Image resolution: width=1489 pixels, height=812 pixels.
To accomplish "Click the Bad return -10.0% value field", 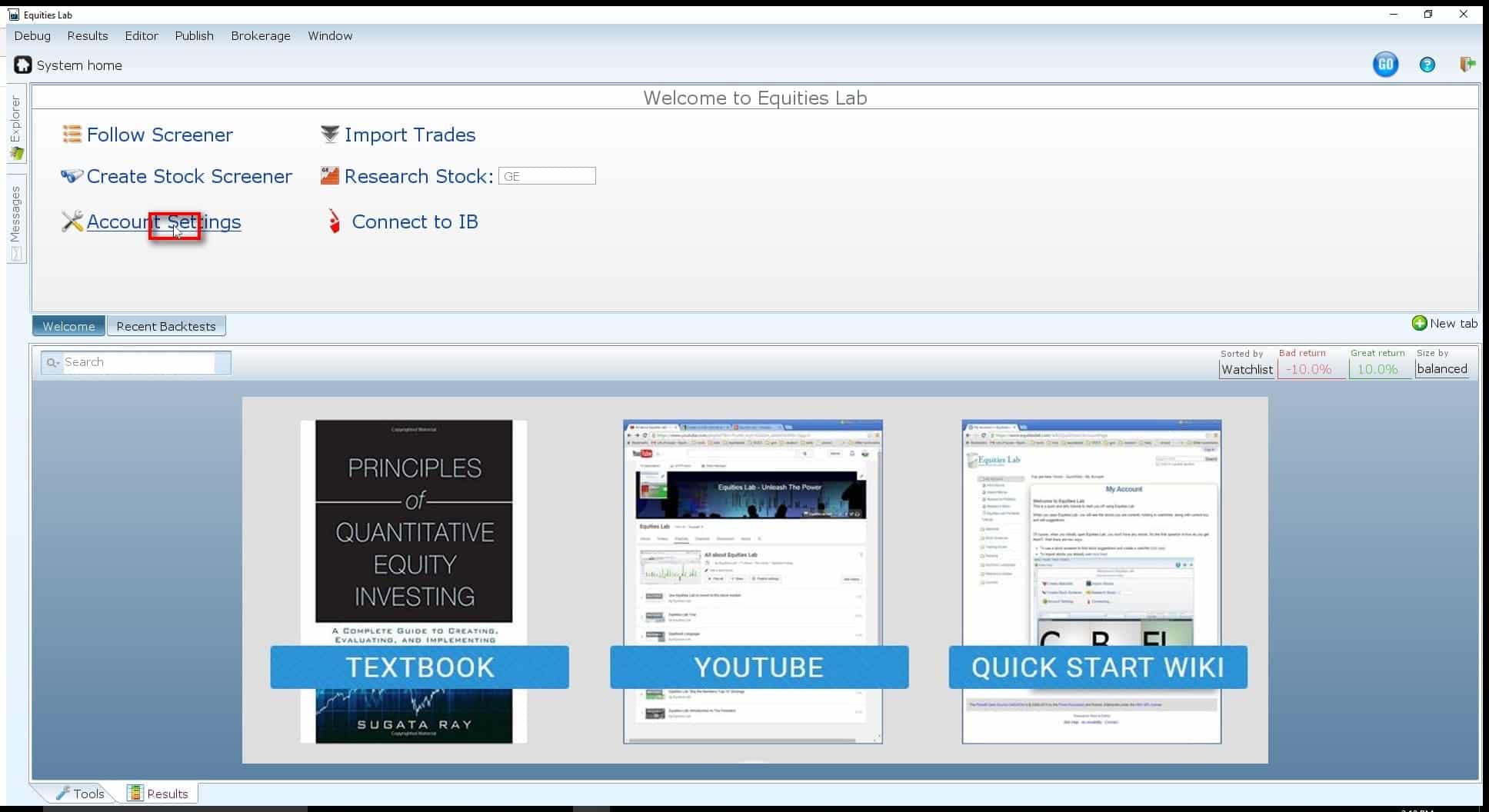I will (1311, 369).
